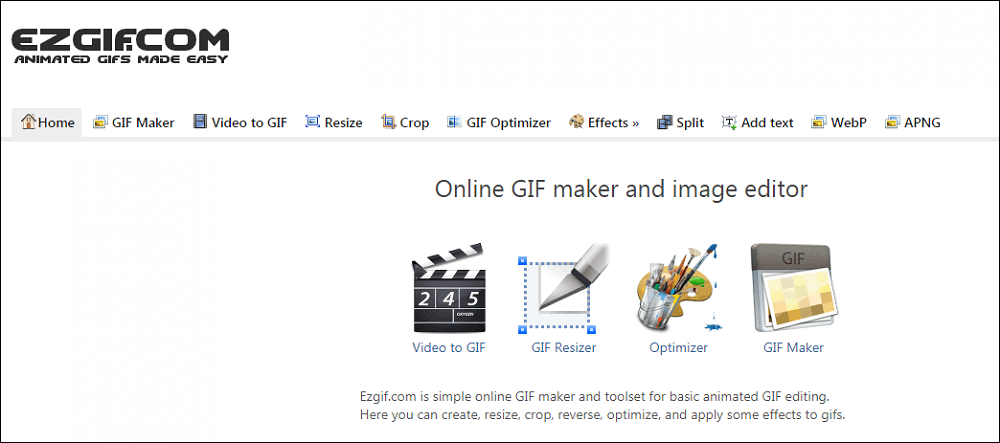Click the GIF Optimizer menu icon
Viewport: 1000px width, 443px height.
click(454, 122)
